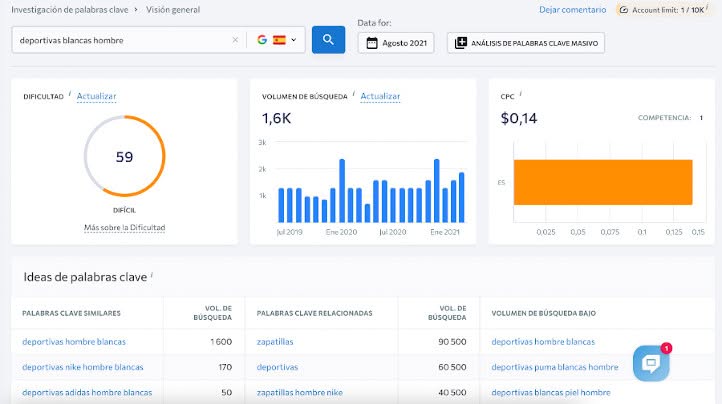
Task: Click the Difícil rating label
Action: [x=124, y=210]
